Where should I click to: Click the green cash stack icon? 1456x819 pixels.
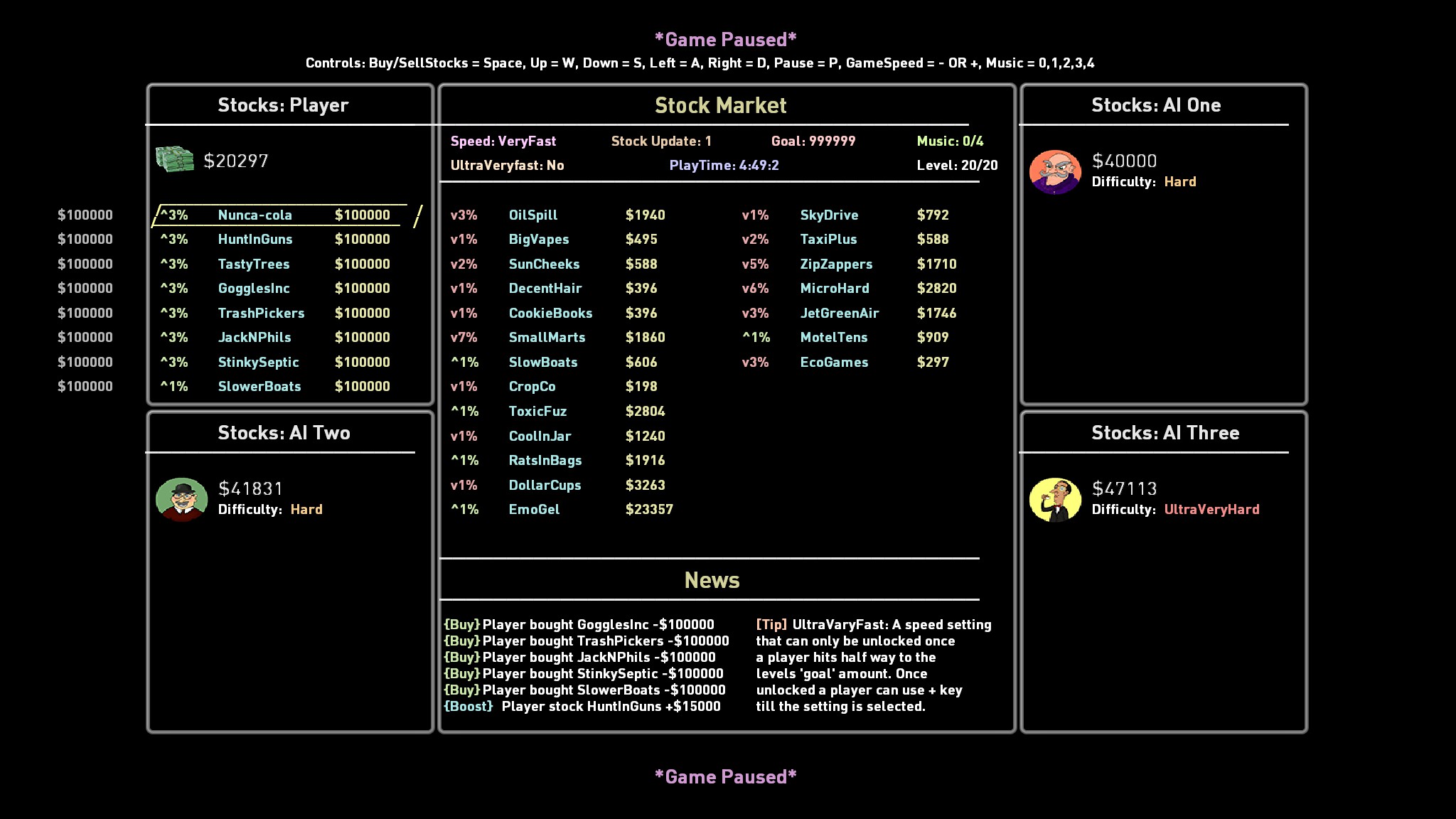[x=174, y=159]
